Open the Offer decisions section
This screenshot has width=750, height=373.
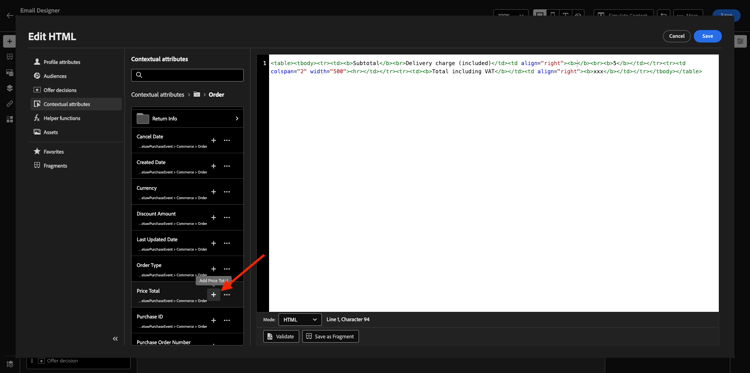pyautogui.click(x=76, y=90)
